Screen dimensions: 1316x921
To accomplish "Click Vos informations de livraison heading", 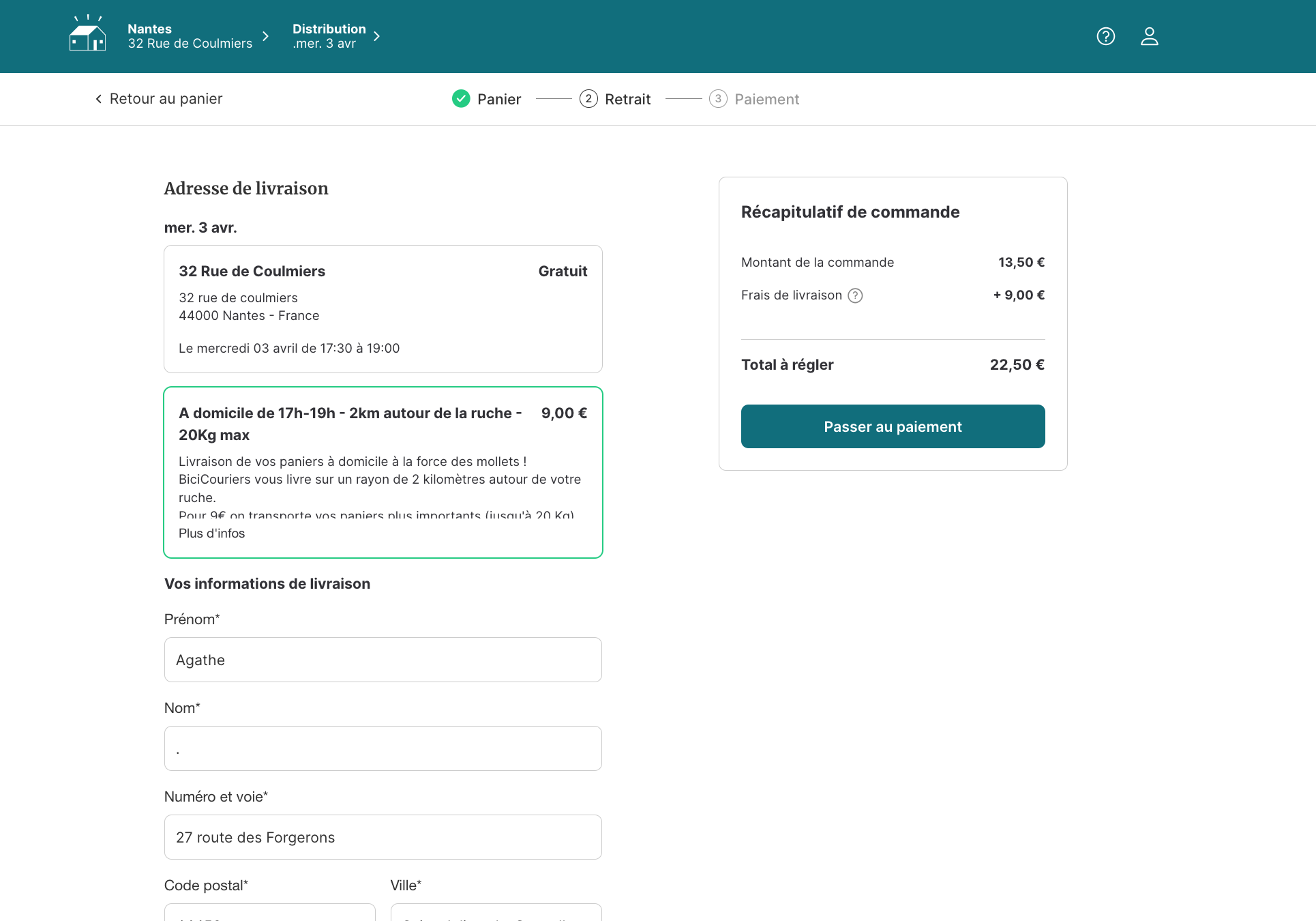I will (267, 584).
